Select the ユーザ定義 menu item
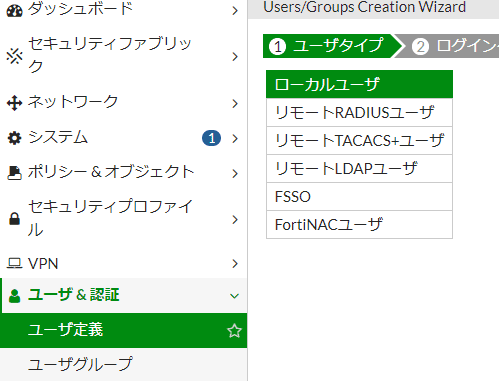Viewport: 499px width, 381px height. [x=123, y=330]
